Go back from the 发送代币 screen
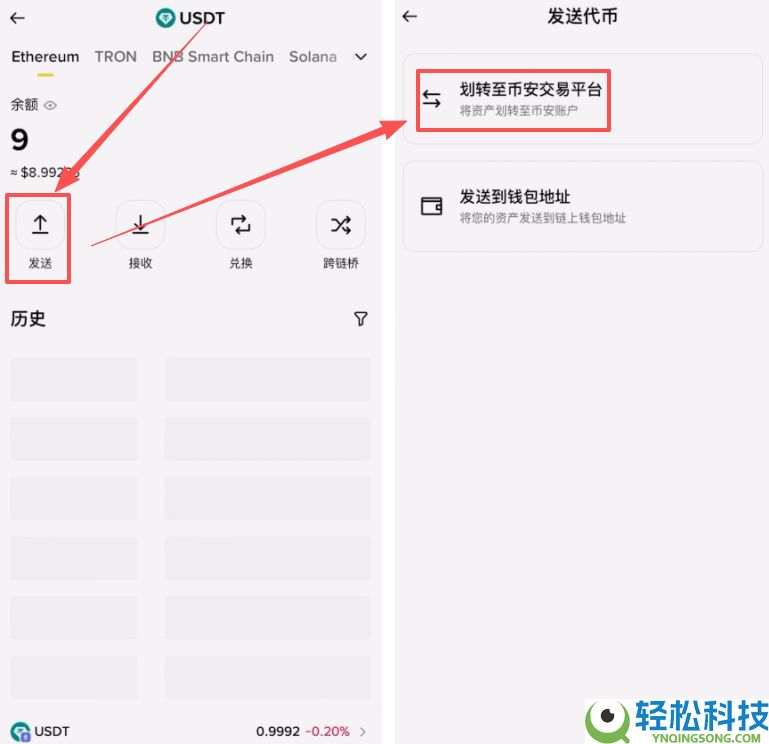This screenshot has height=744, width=769. pos(410,17)
